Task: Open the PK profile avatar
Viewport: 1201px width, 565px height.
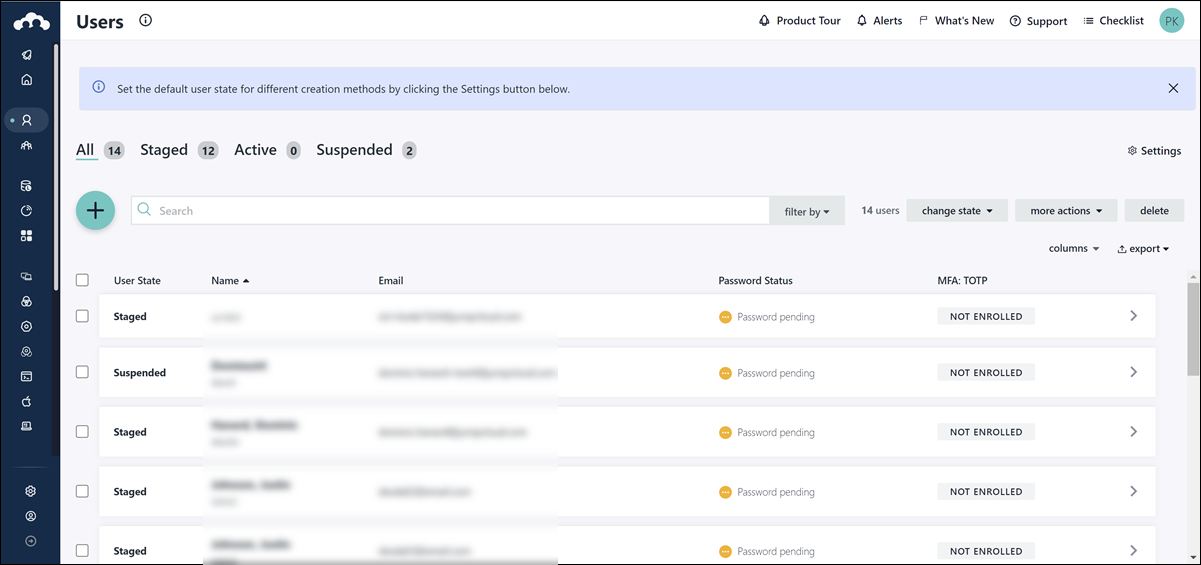Action: click(1171, 20)
